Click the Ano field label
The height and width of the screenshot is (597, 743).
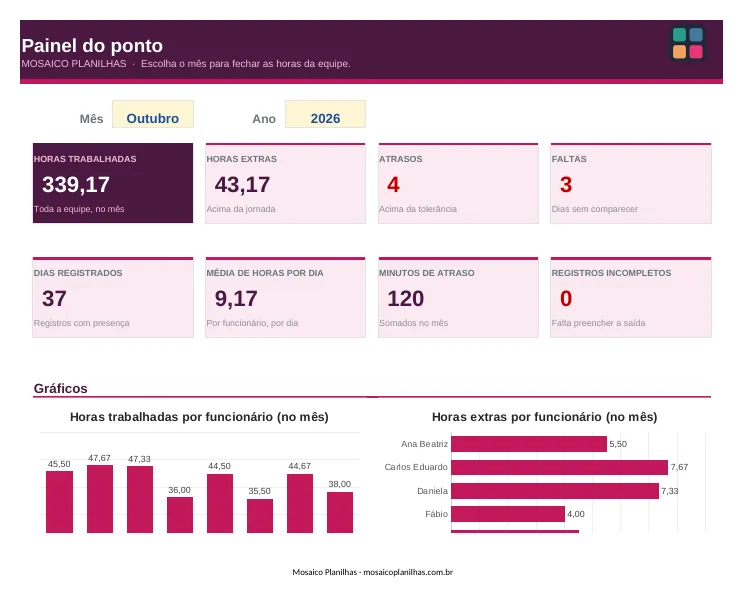[264, 119]
